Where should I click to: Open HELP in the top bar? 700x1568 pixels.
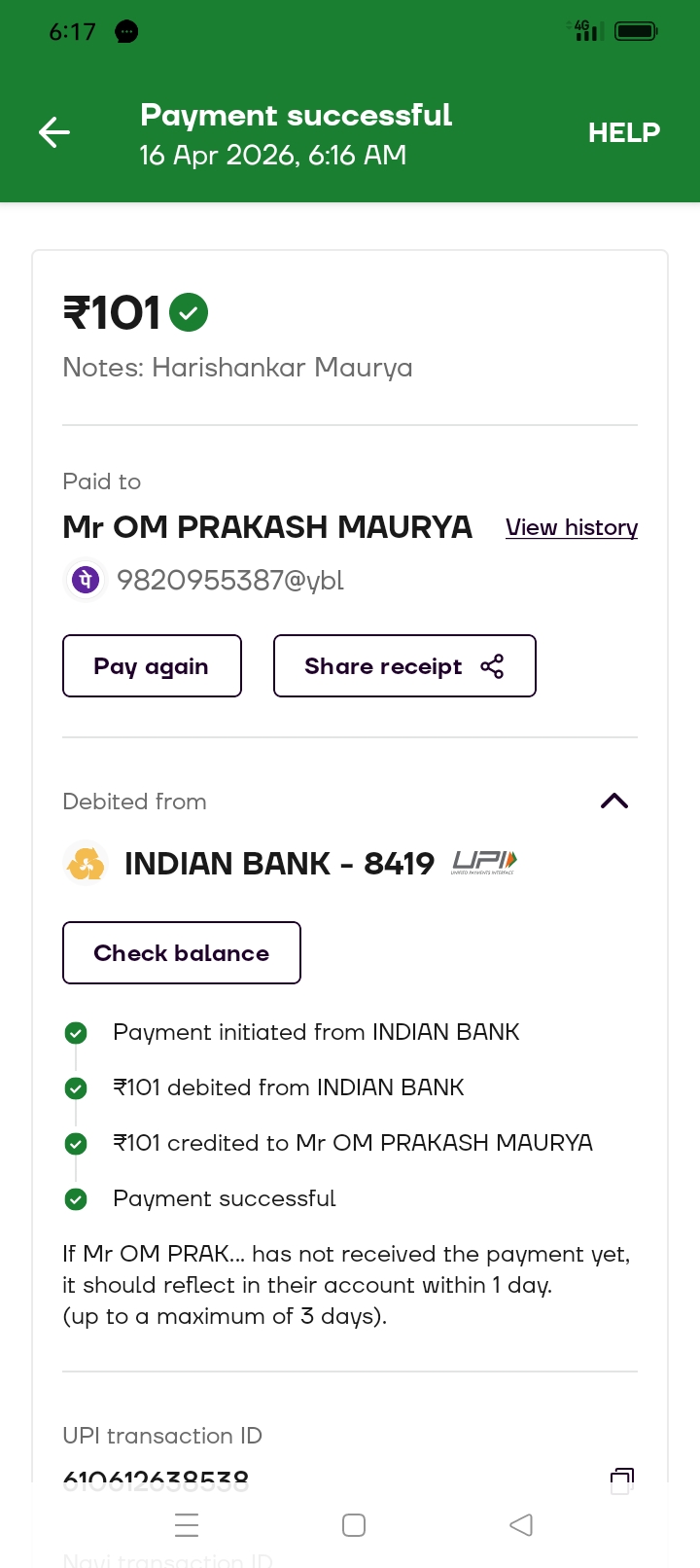(623, 132)
